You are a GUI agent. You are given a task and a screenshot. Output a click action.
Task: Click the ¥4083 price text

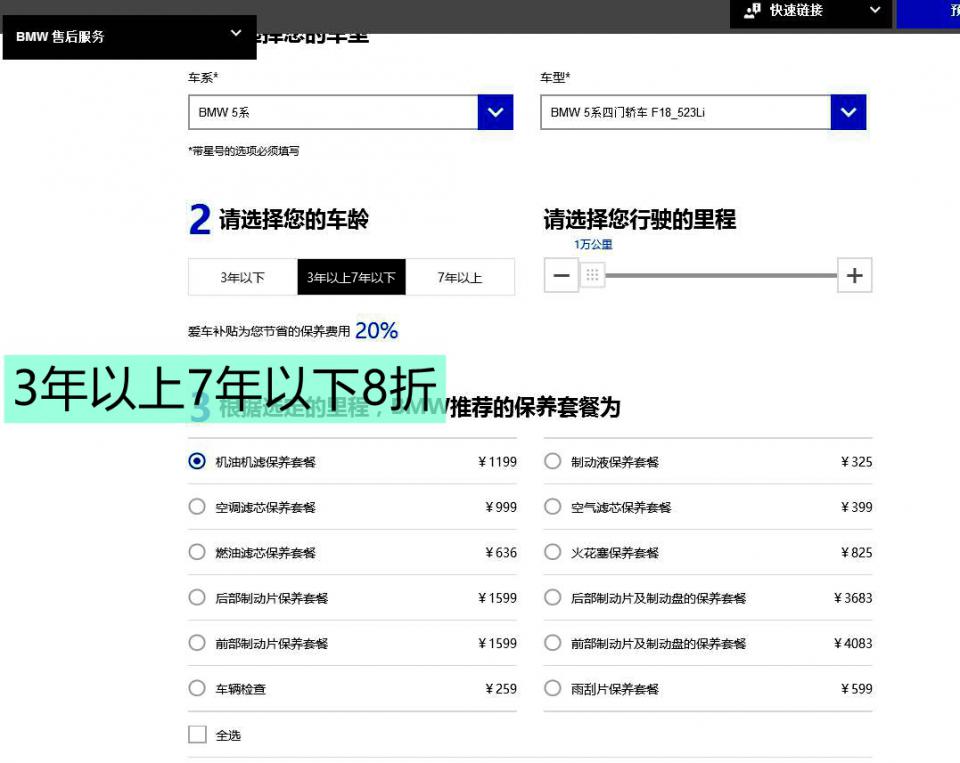pyautogui.click(x=853, y=643)
